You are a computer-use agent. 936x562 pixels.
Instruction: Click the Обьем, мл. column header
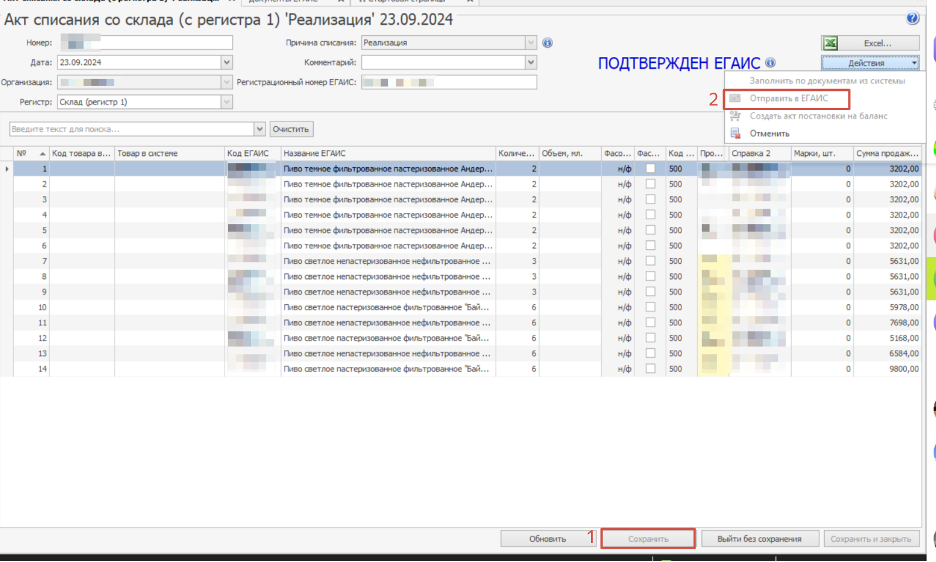[569, 153]
